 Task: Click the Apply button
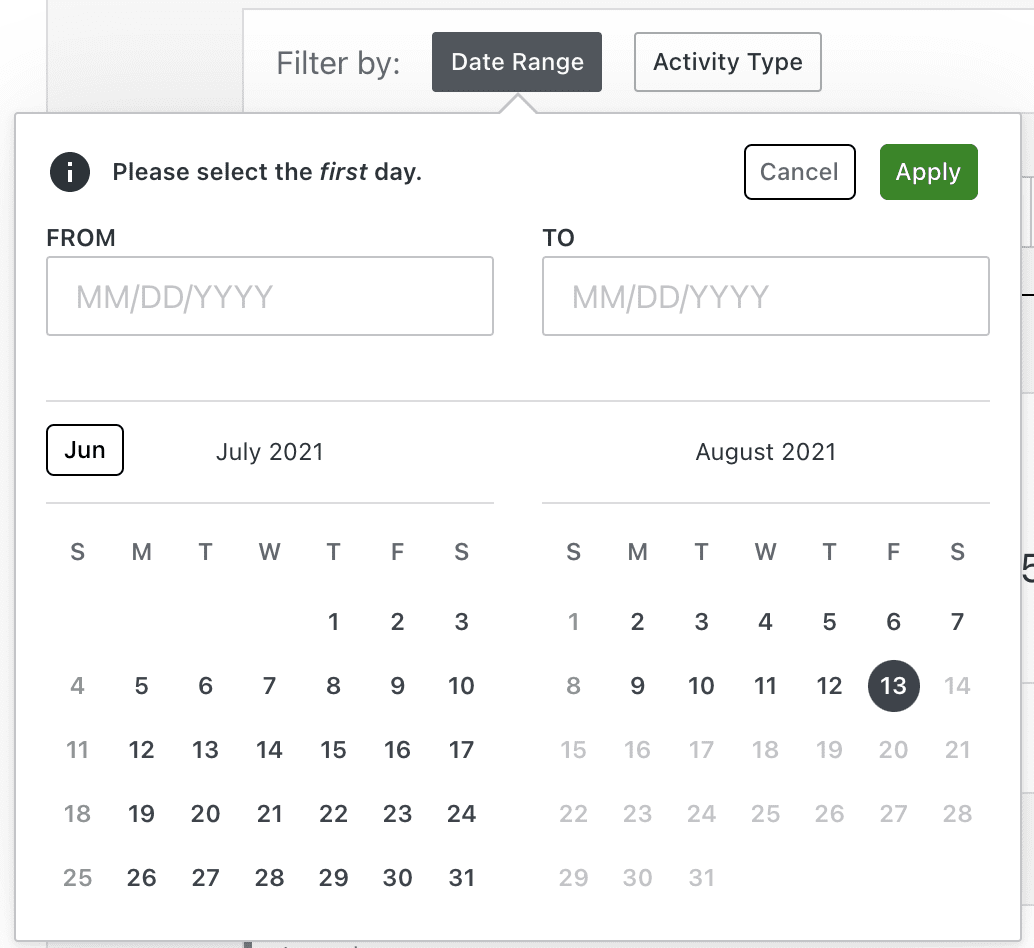928,172
